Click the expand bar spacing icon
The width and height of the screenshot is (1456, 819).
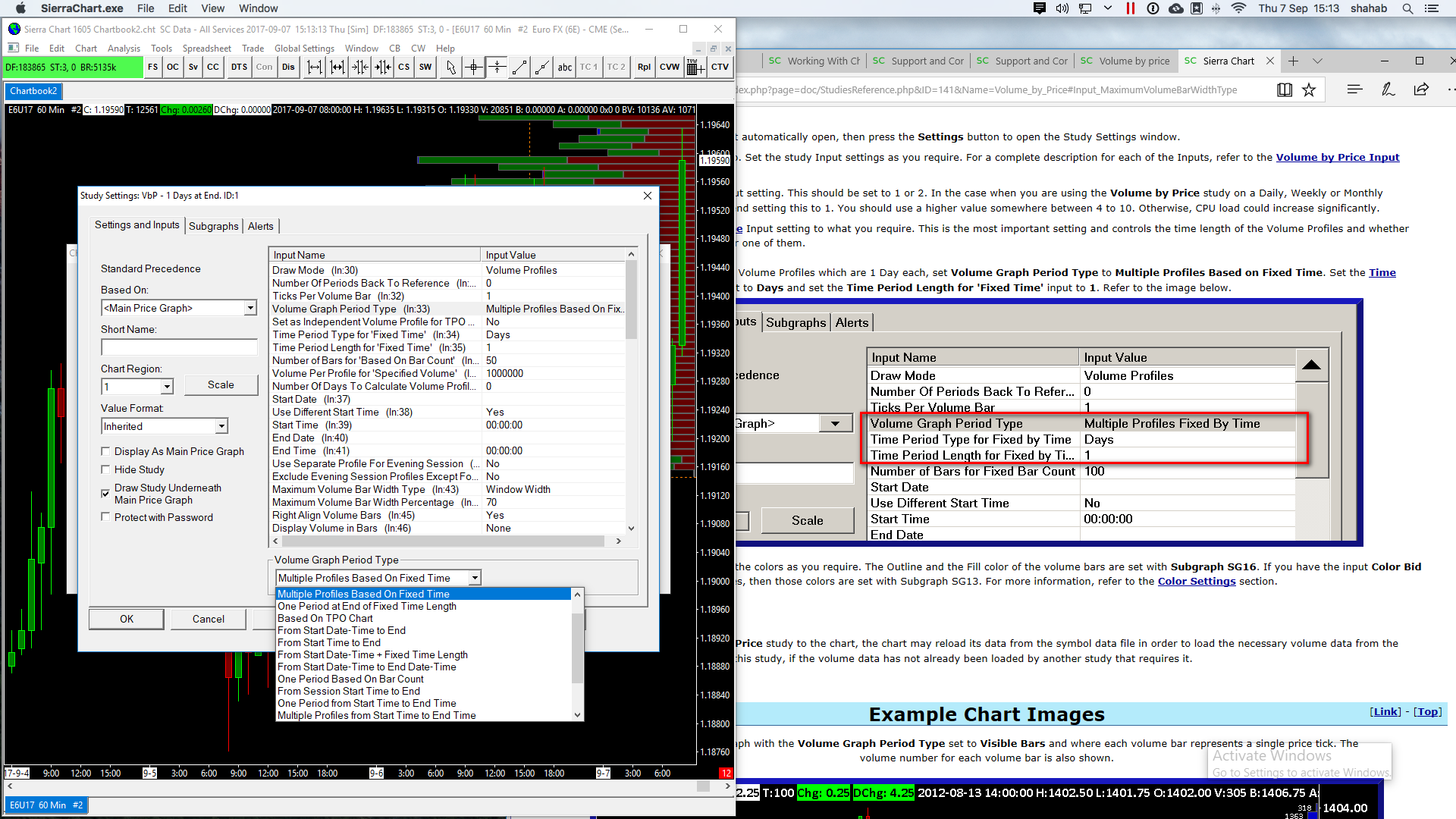point(314,67)
